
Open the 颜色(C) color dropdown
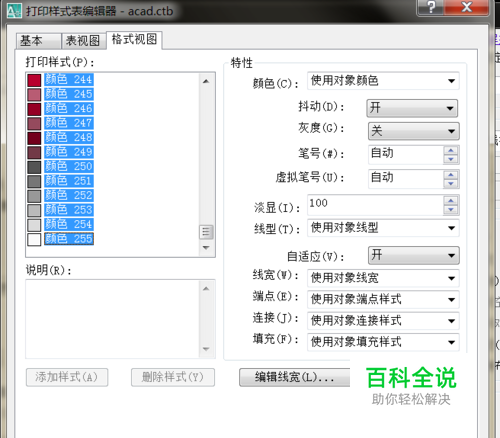383,81
